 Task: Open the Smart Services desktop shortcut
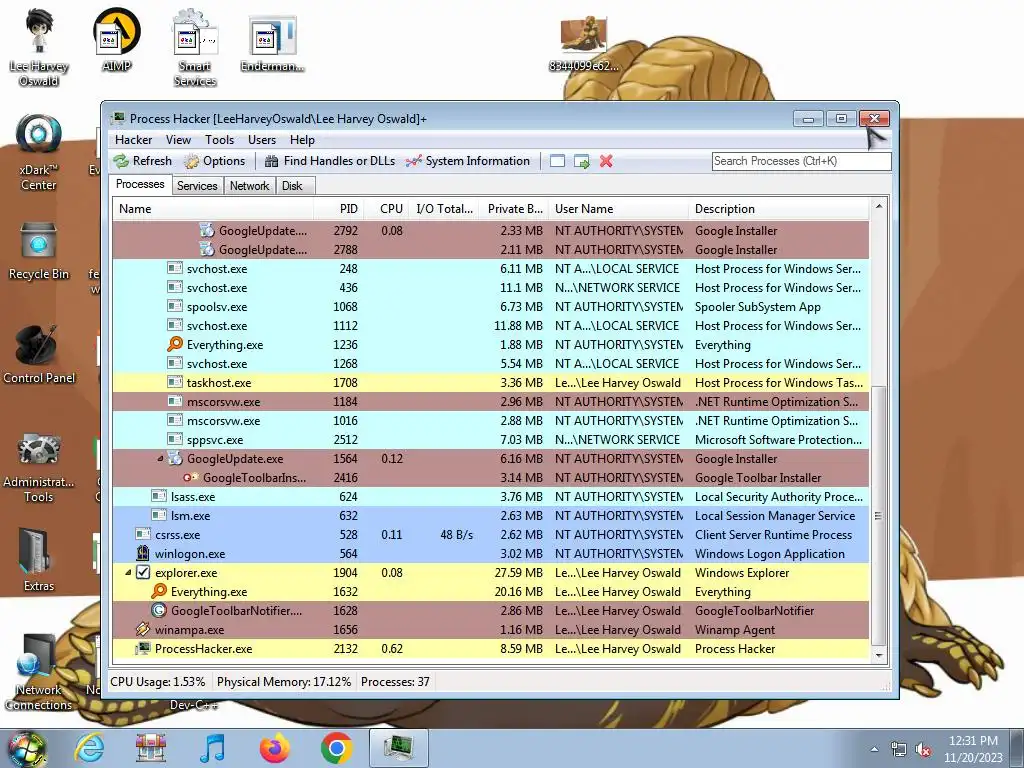[x=195, y=47]
